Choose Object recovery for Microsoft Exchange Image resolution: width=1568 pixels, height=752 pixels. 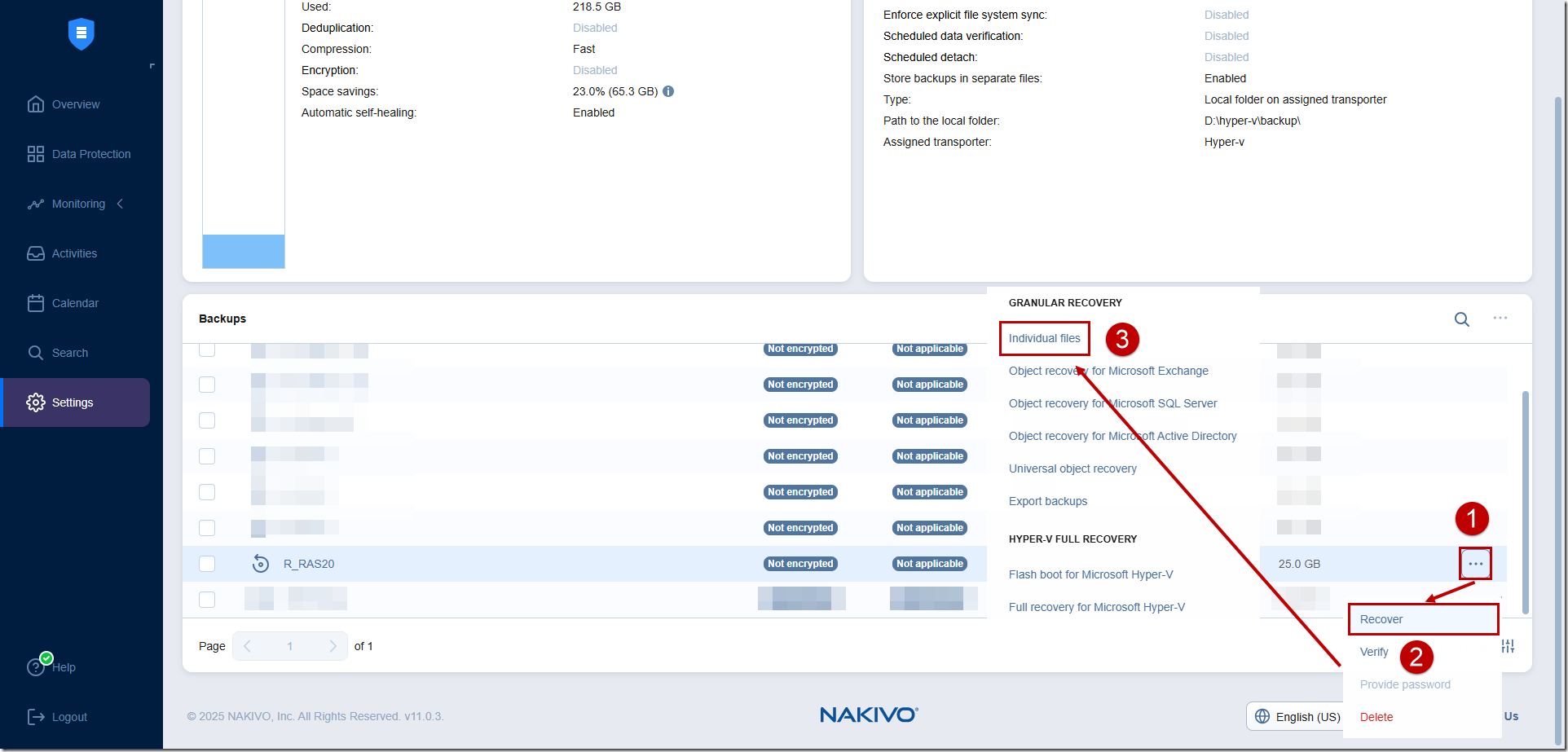[1108, 371]
